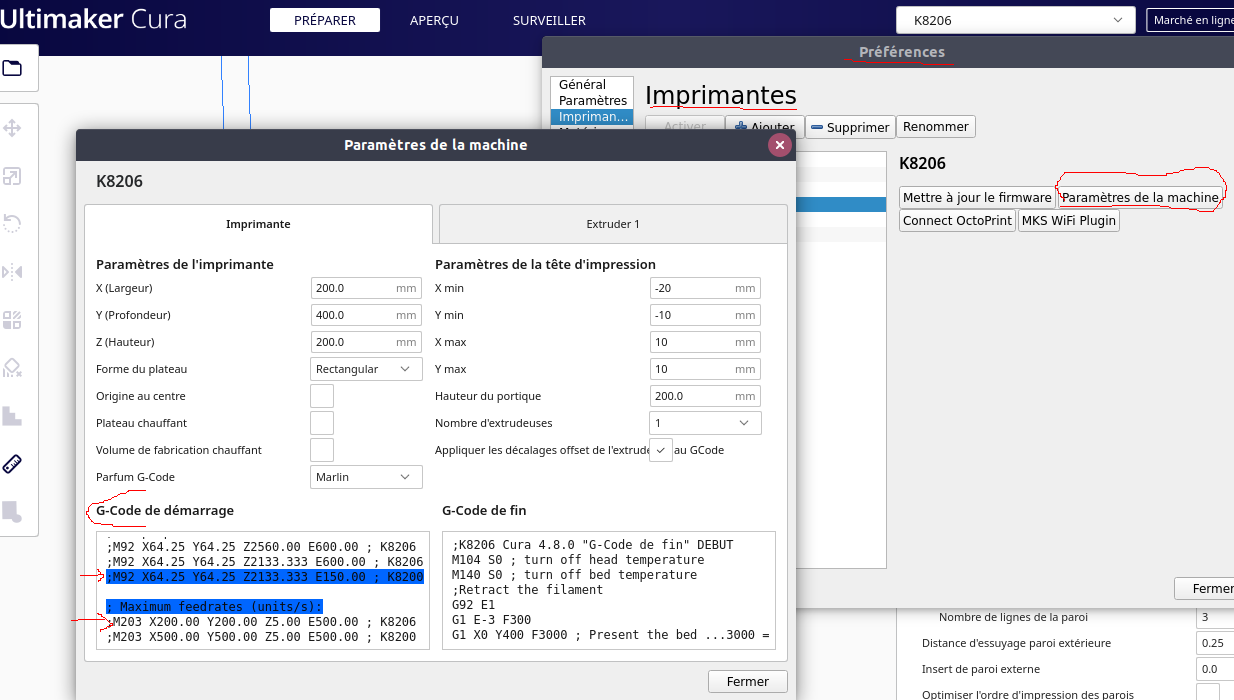Viewport: 1234px width, 700px height.
Task: Edit the Y (Profondeur) field
Action: [366, 315]
